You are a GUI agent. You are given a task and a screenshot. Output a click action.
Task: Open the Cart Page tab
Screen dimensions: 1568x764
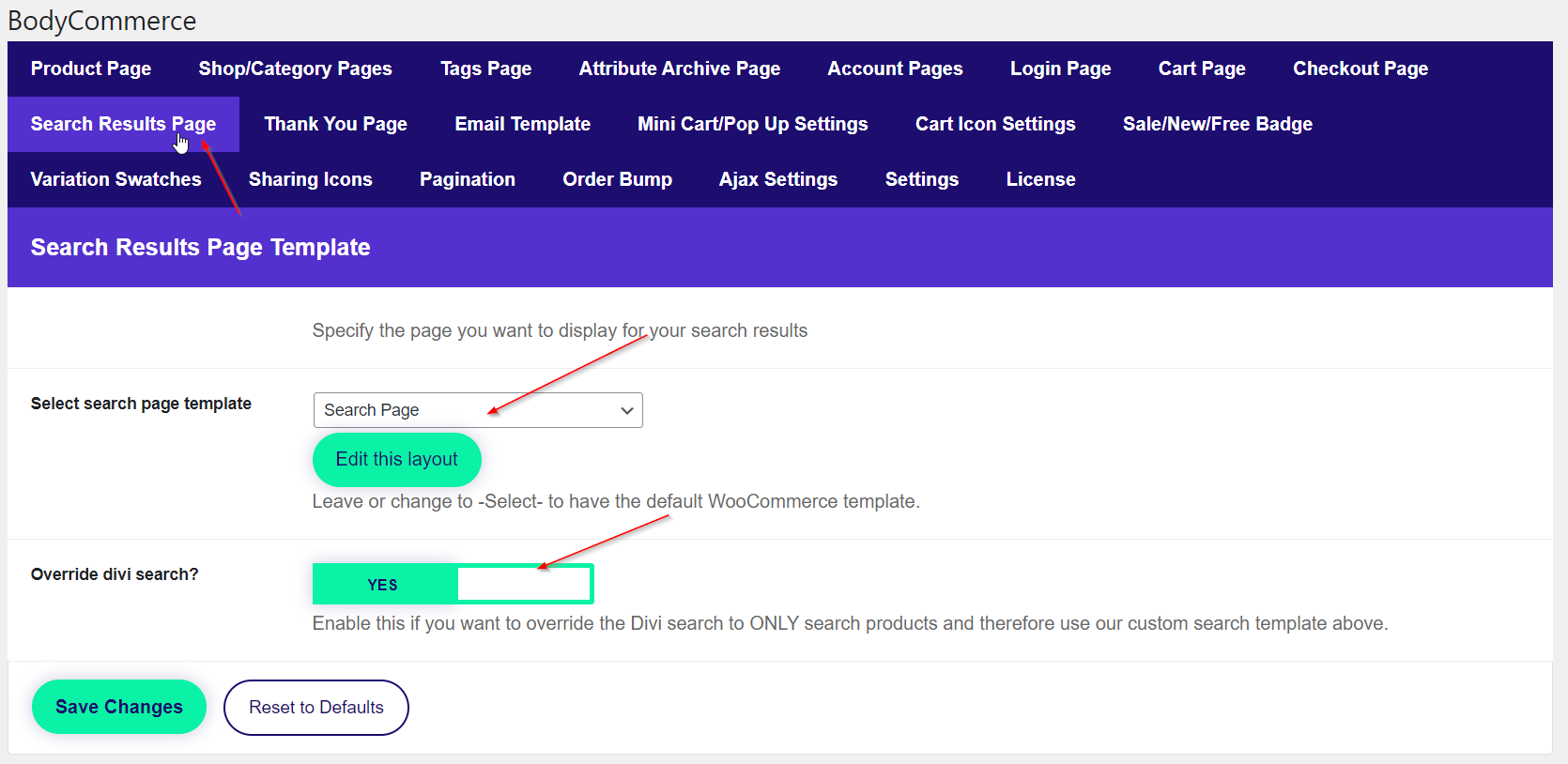pos(1202,69)
